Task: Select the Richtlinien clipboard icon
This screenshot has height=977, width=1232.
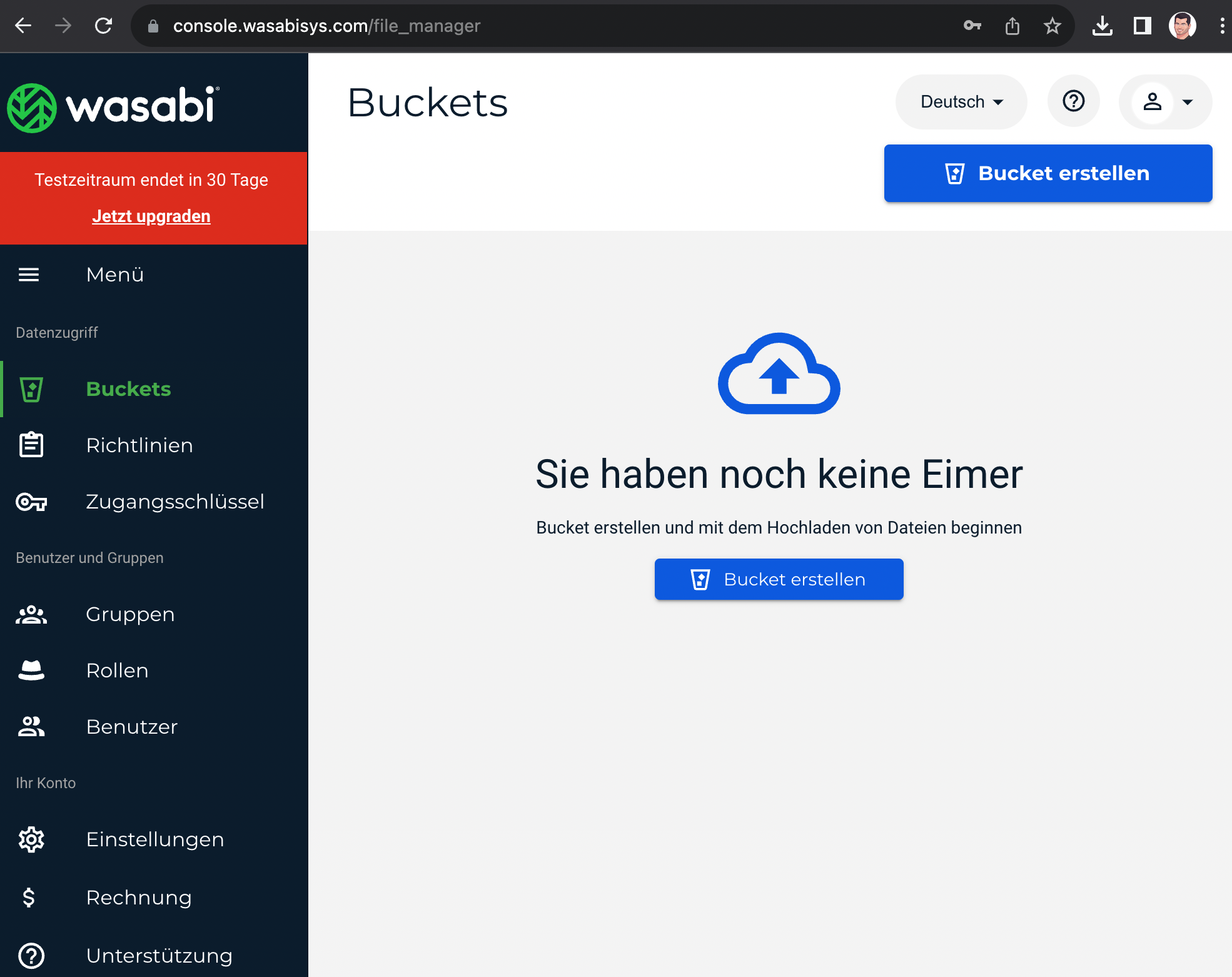Action: pyautogui.click(x=31, y=445)
